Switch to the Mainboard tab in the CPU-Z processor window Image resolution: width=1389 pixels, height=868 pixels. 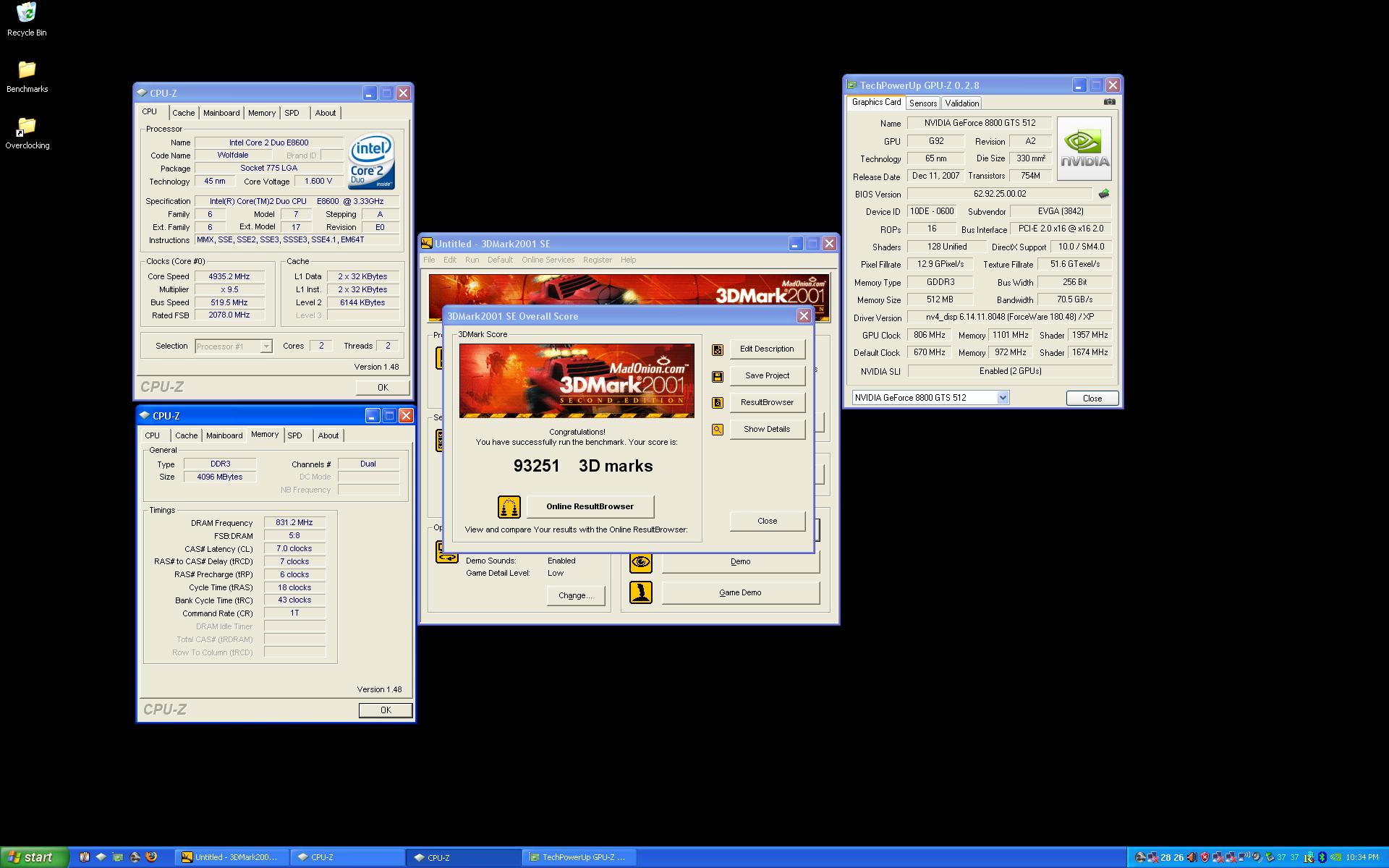pyautogui.click(x=221, y=113)
